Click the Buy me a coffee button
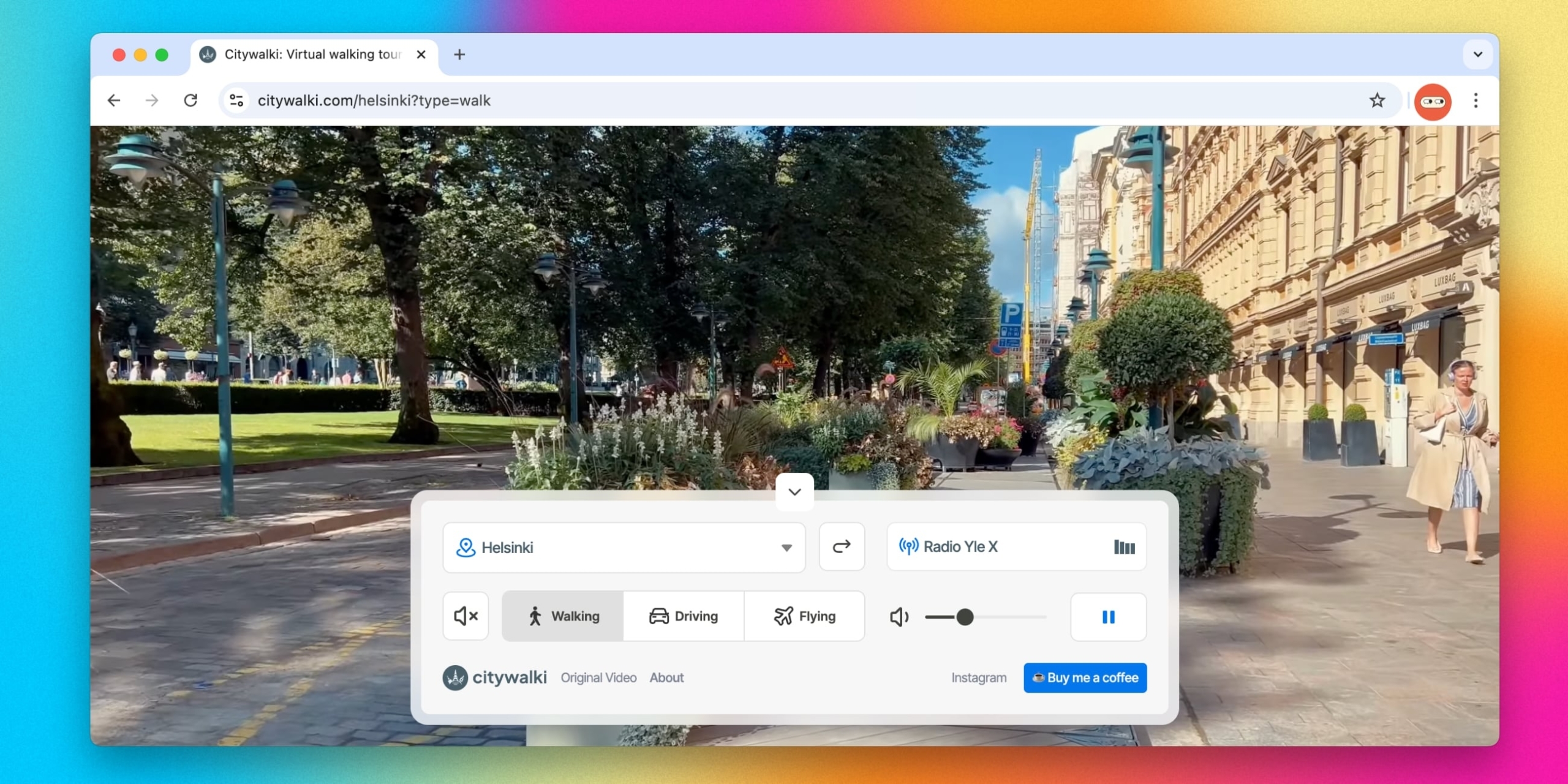1568x784 pixels. 1085,678
